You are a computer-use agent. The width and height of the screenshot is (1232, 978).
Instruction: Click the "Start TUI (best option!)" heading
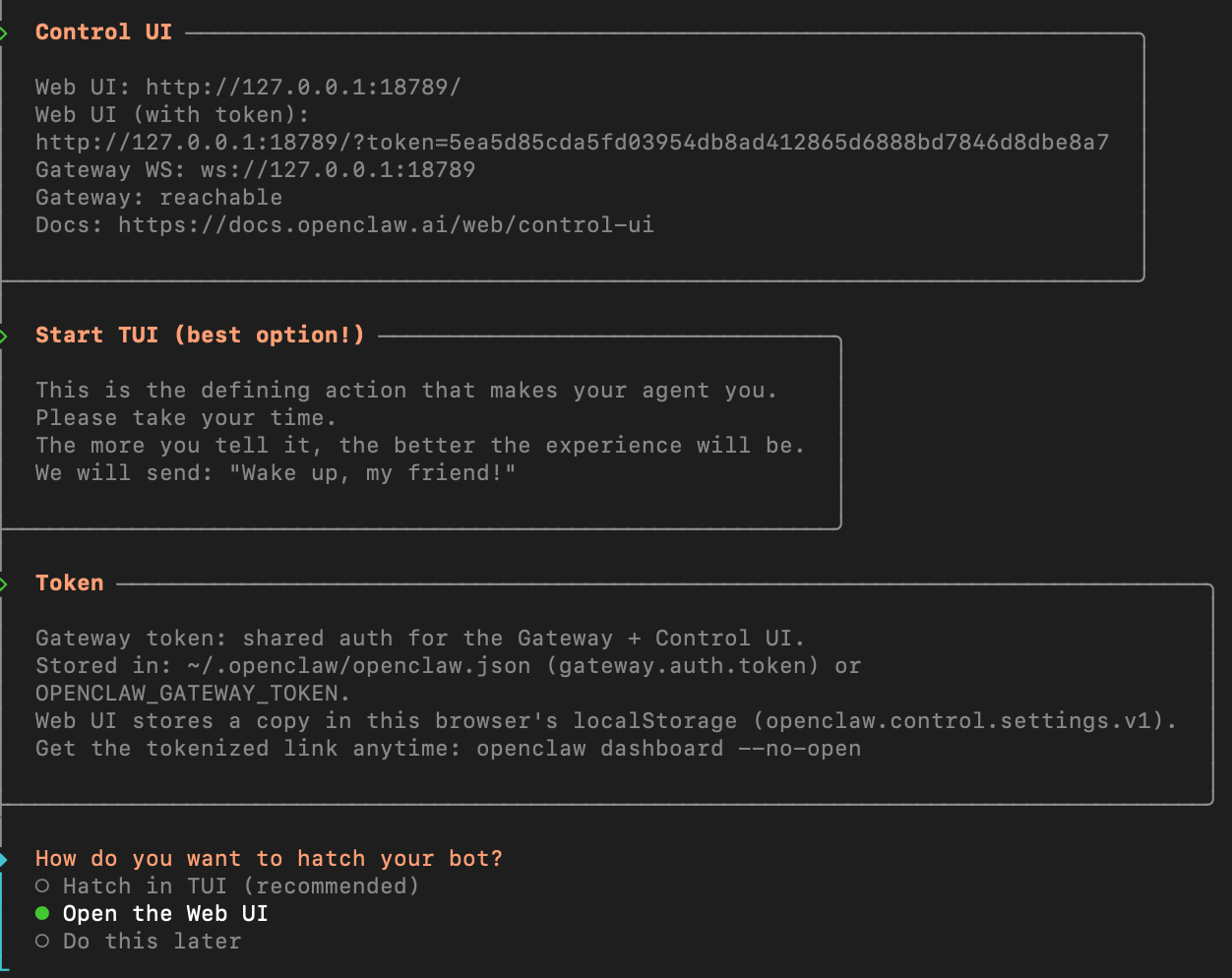pos(200,336)
